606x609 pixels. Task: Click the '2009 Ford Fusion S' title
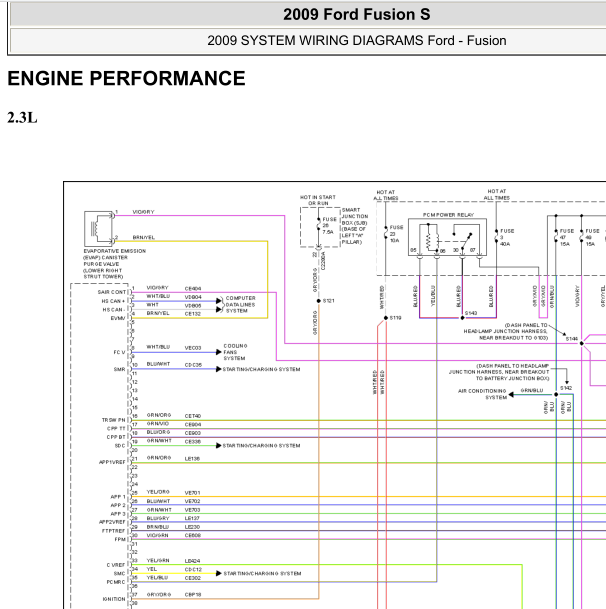coord(357,14)
